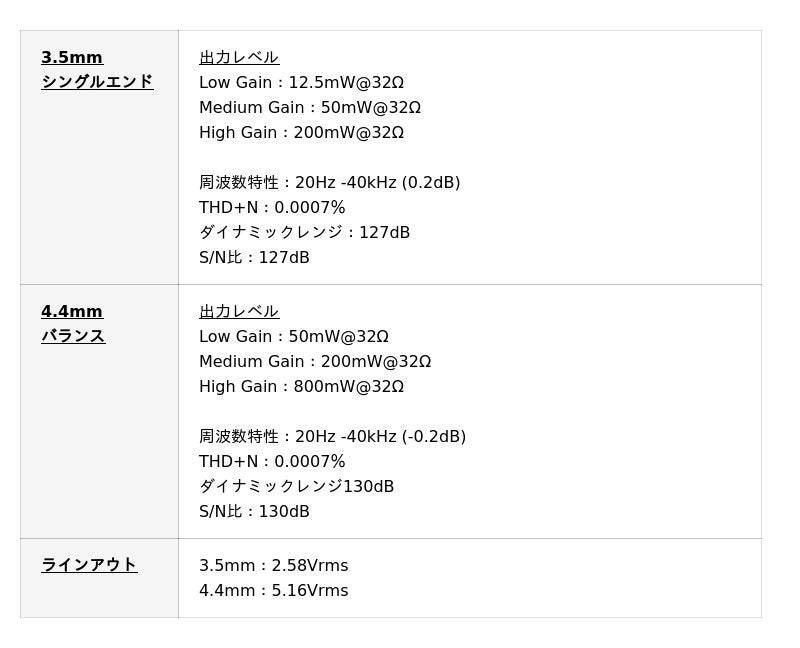Open the ラインアウト heading
Screen dimensions: 800x648
point(89,566)
